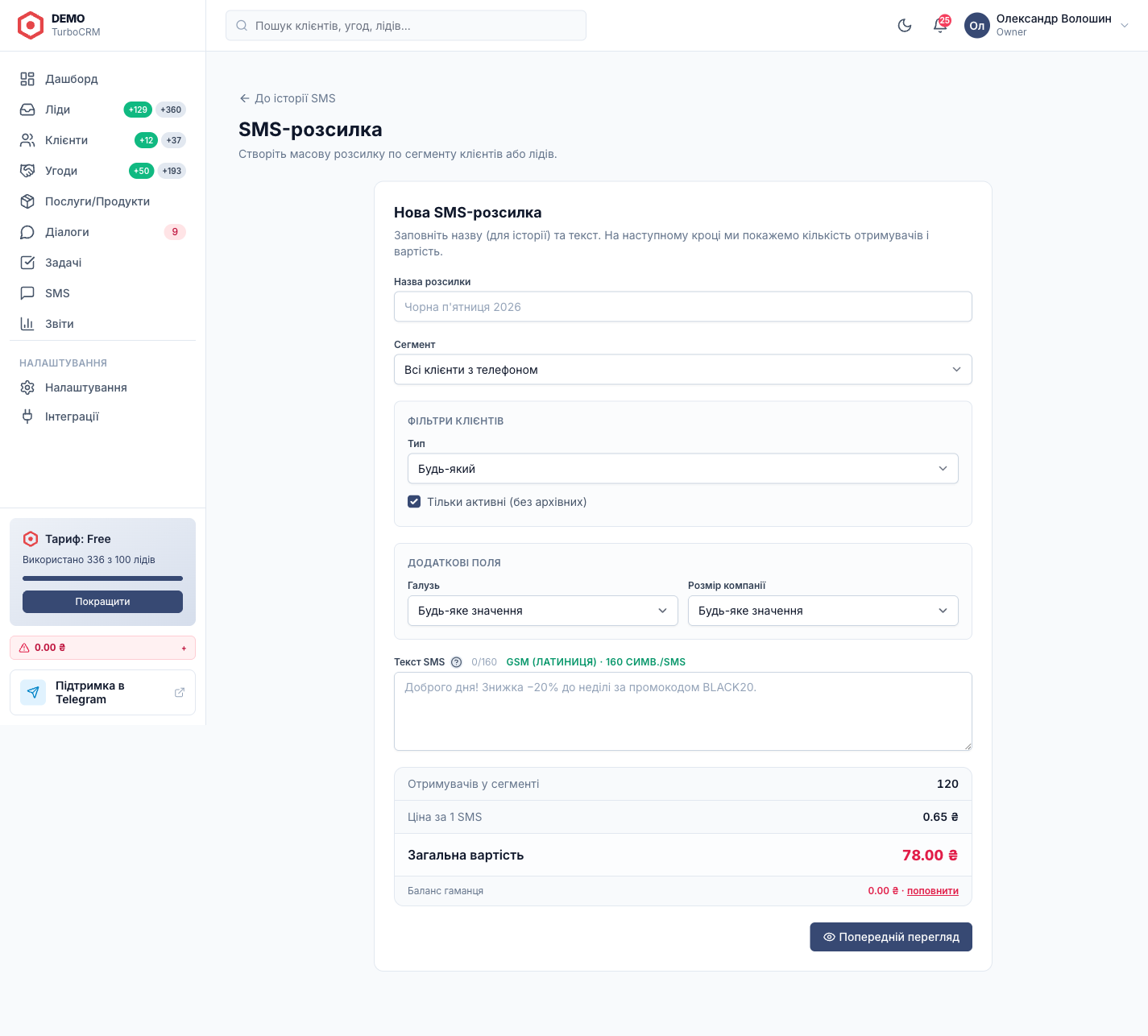The height and width of the screenshot is (1036, 1148).
Task: Open Telegram support external link icon
Action: [x=180, y=692]
